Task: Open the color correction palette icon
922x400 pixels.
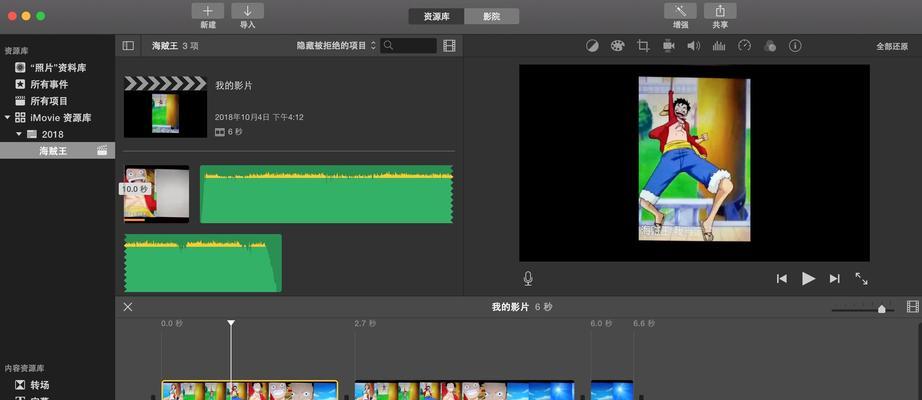Action: 617,46
